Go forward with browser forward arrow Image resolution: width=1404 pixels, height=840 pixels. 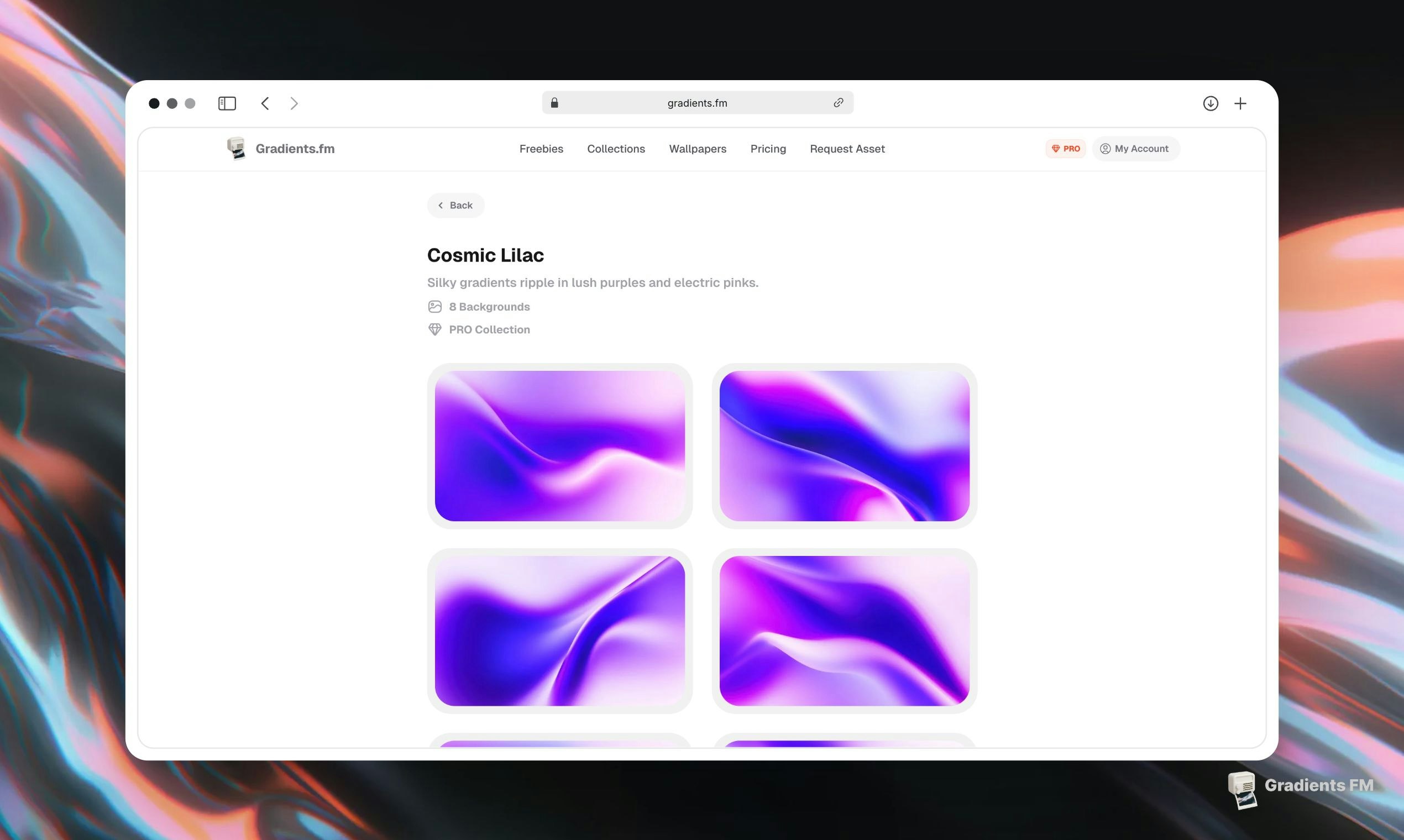coord(294,103)
